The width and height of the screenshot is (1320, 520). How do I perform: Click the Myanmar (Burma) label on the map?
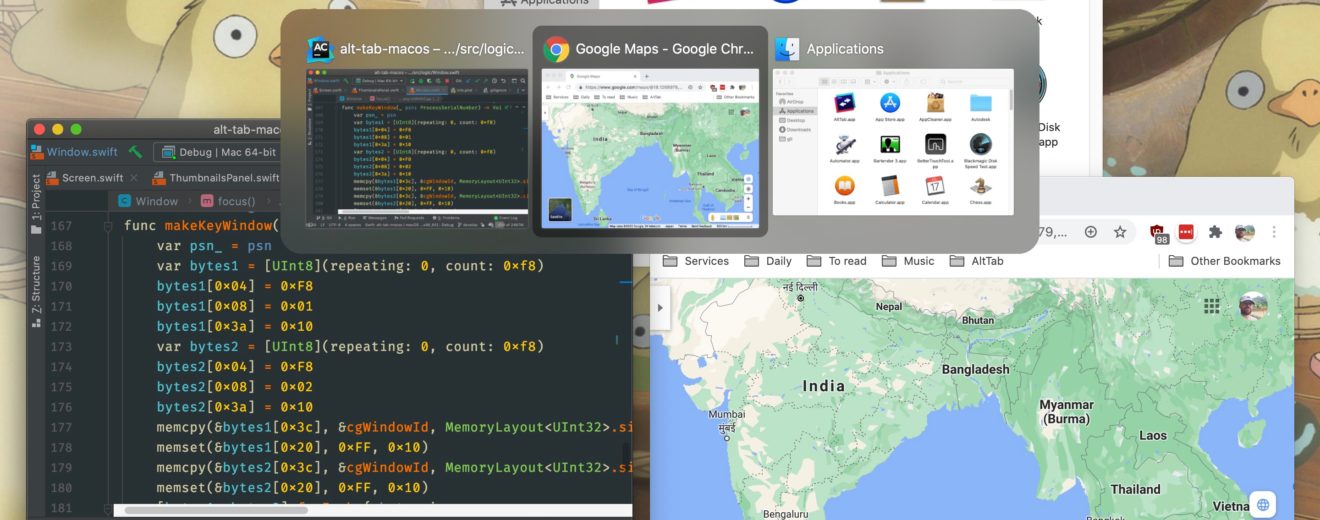pos(1066,412)
